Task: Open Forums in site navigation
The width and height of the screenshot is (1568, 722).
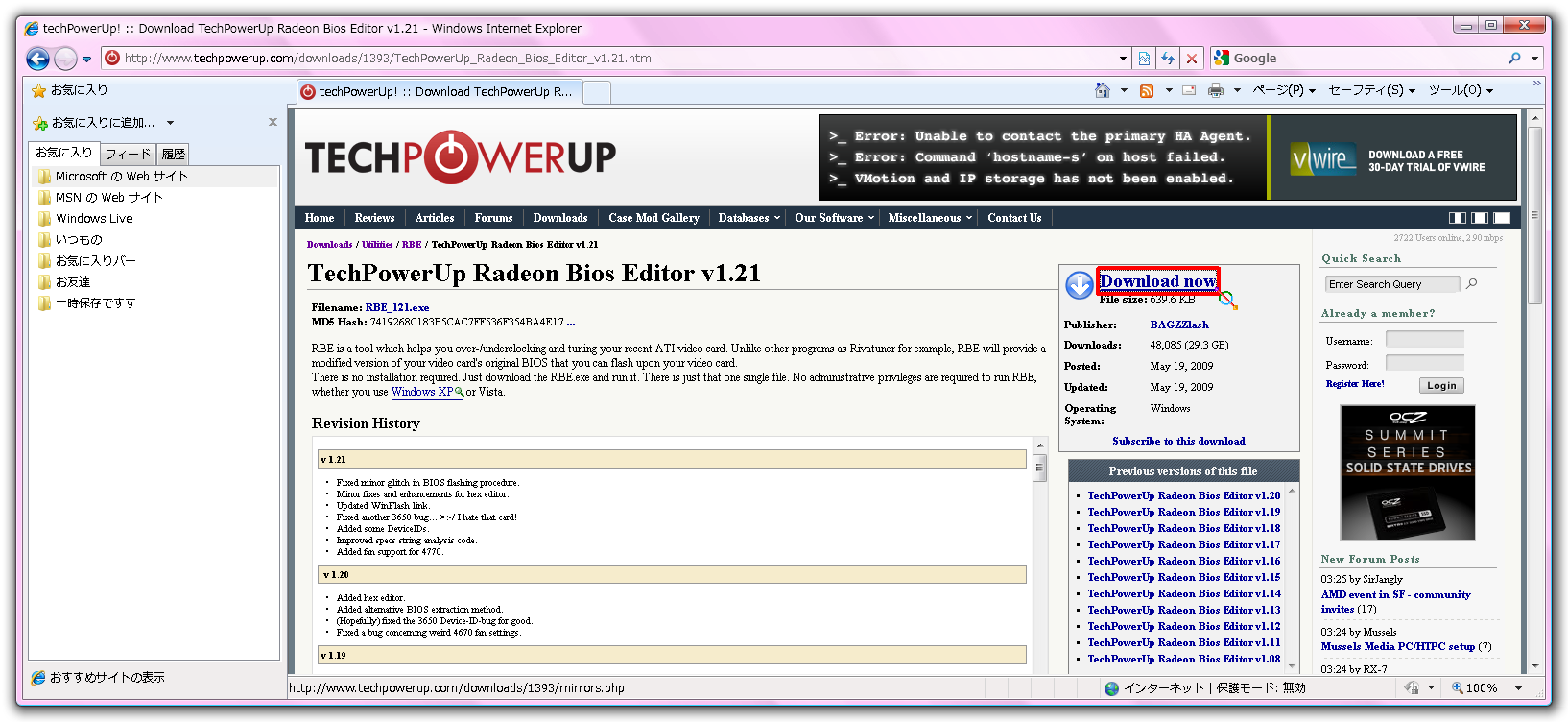Action: [493, 218]
